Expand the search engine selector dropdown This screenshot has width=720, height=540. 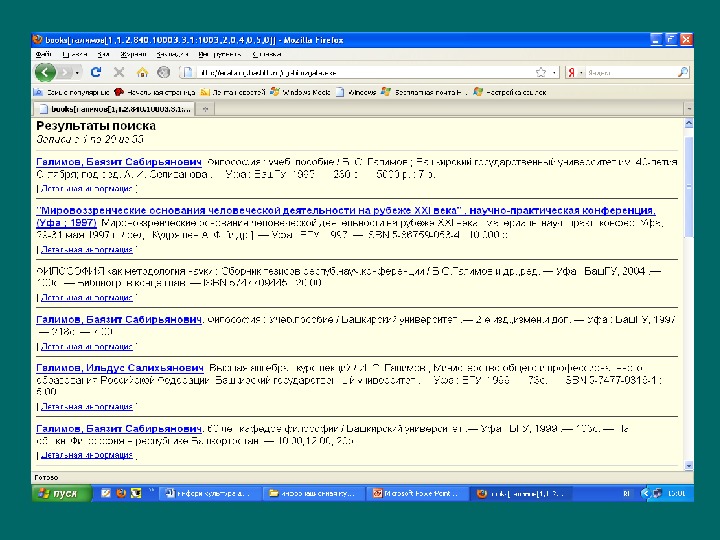click(579, 72)
